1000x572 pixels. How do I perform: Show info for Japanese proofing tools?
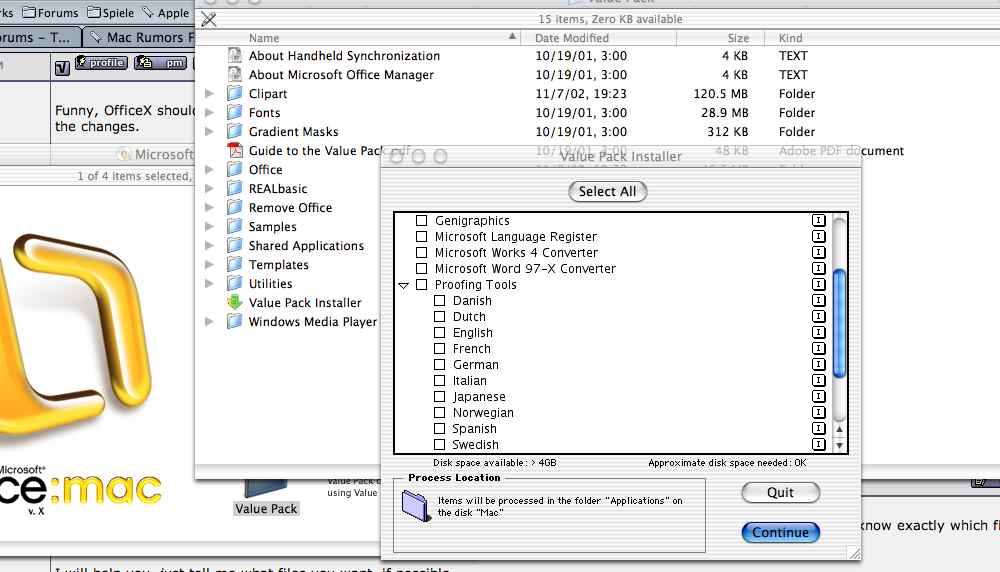[818, 397]
